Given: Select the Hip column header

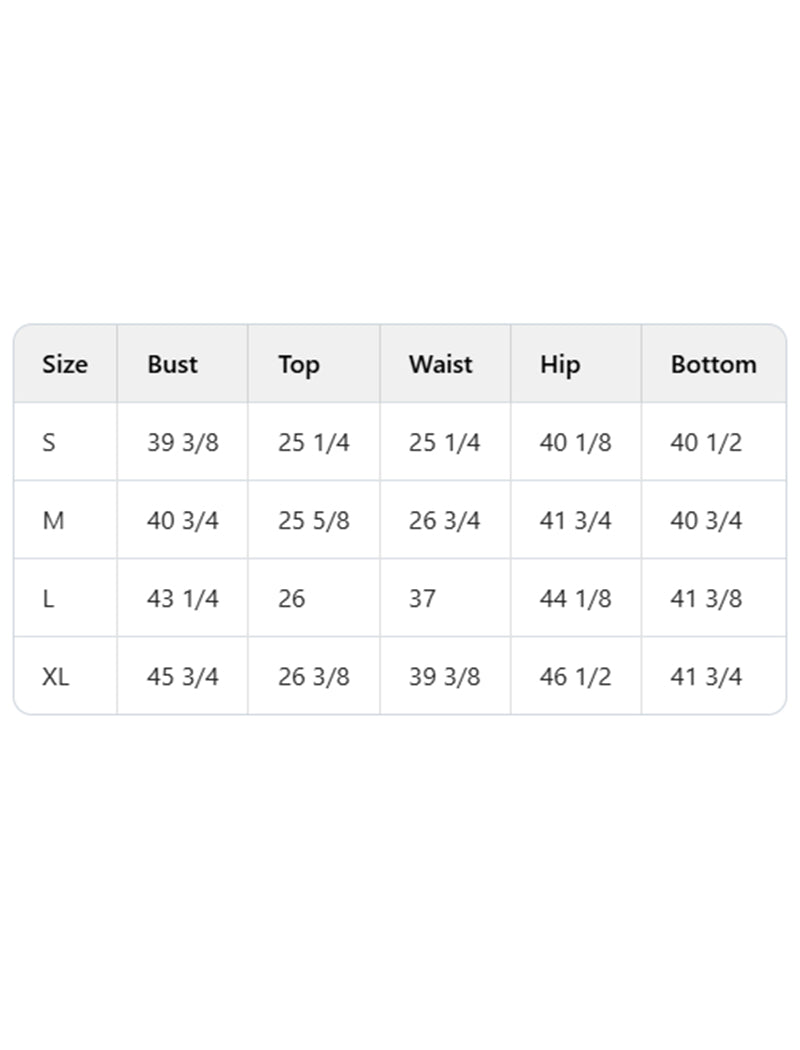Looking at the screenshot, I should [x=560, y=364].
